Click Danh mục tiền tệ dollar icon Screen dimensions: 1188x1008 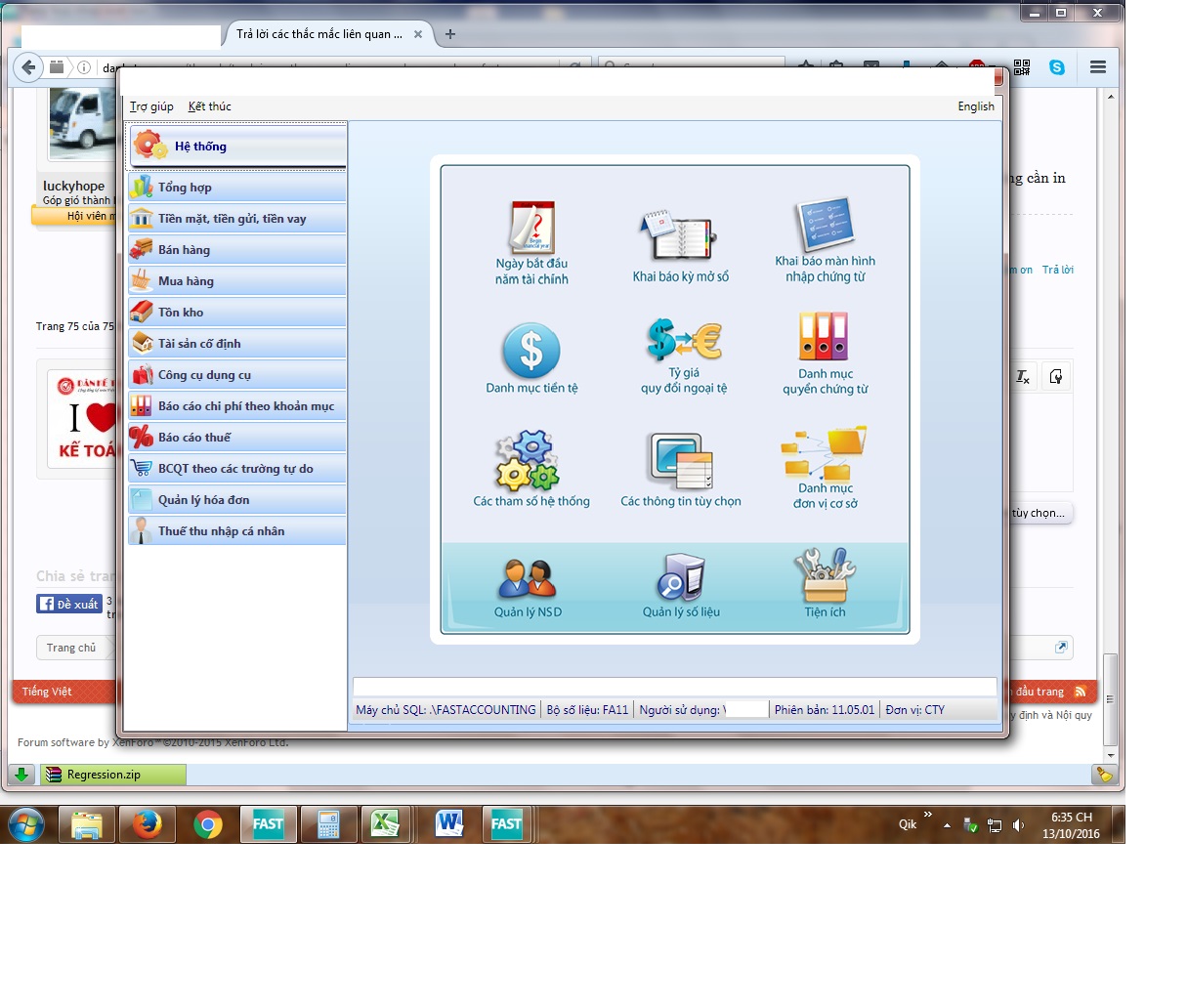(x=531, y=351)
